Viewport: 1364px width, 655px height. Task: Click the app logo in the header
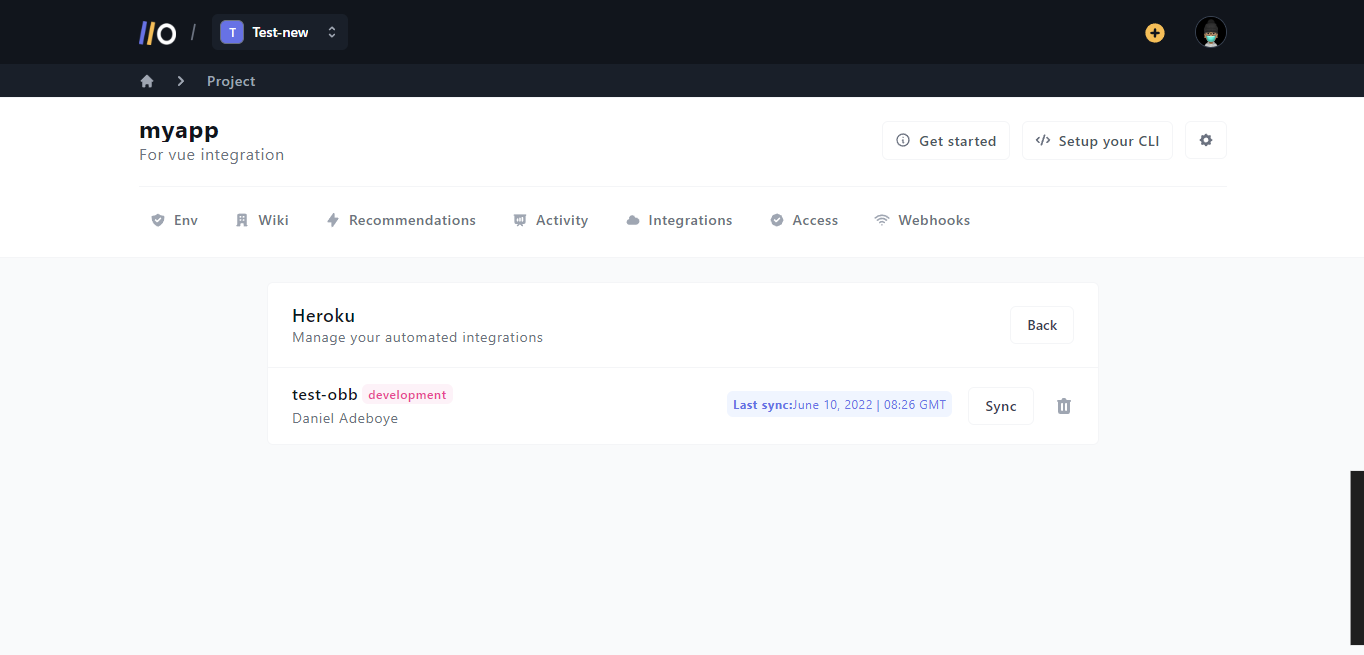[x=158, y=33]
